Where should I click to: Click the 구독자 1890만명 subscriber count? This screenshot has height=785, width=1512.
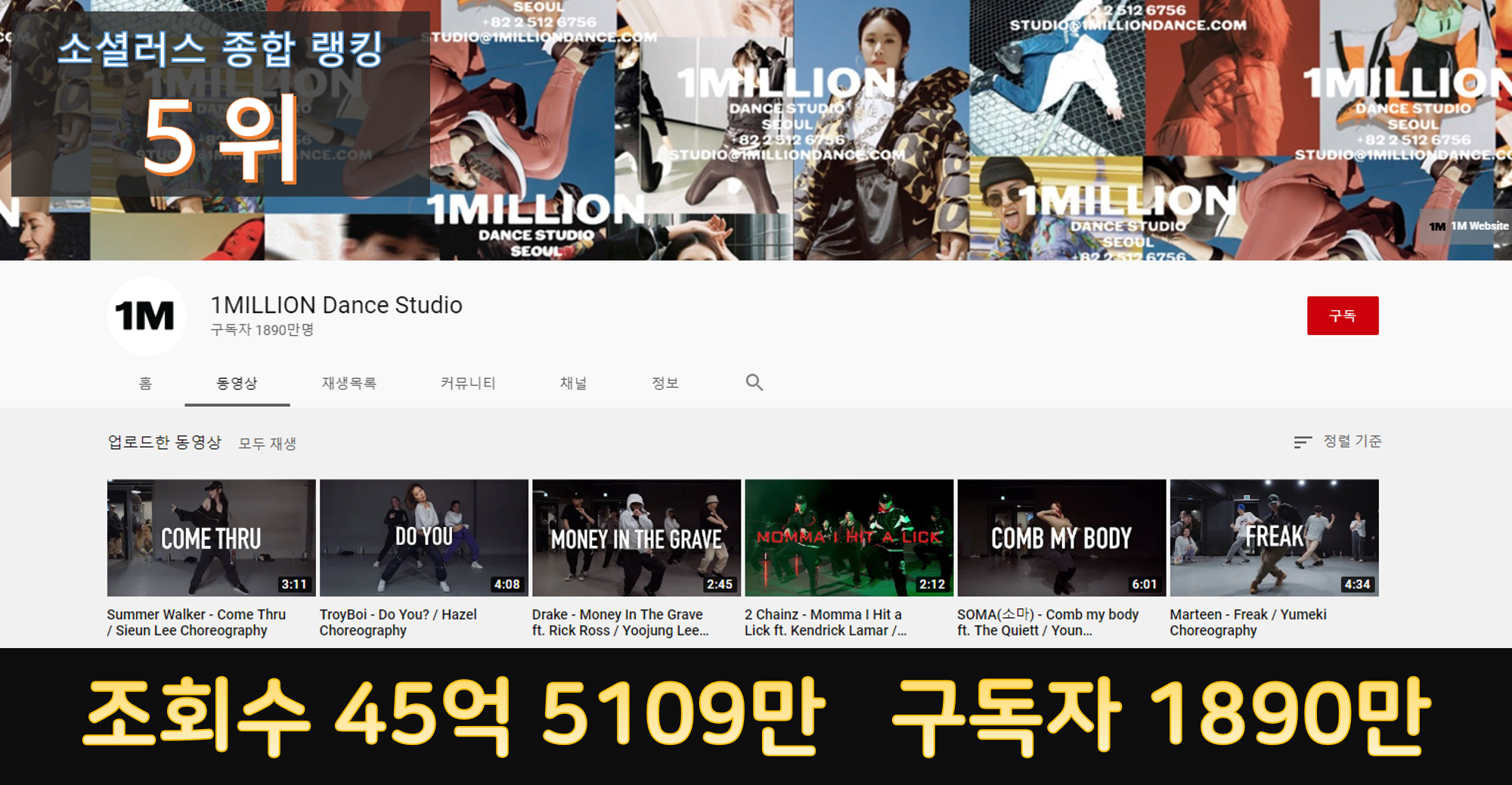tap(262, 330)
